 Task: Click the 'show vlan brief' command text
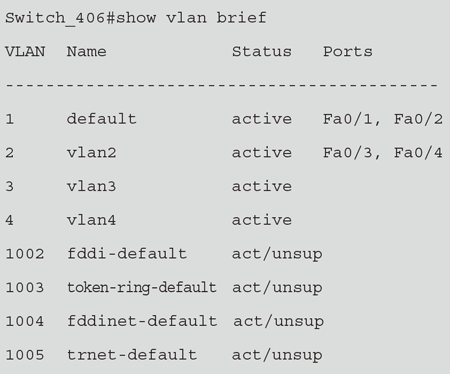[x=191, y=18]
